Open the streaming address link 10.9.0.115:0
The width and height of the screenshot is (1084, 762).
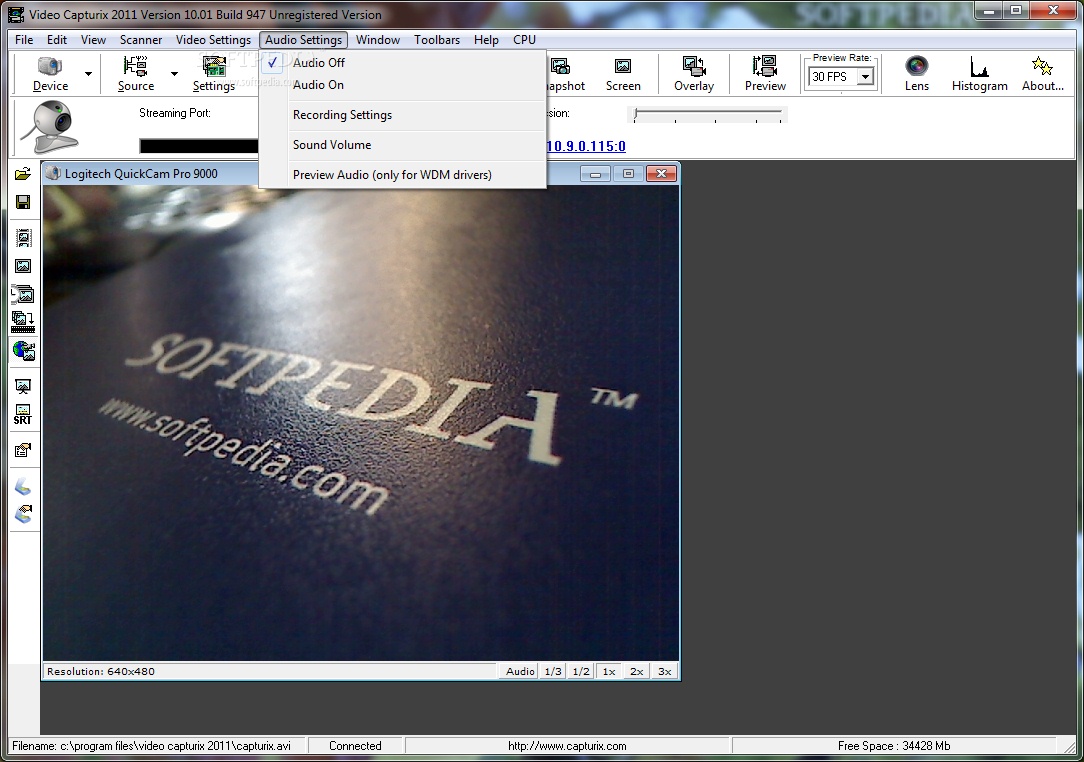586,146
